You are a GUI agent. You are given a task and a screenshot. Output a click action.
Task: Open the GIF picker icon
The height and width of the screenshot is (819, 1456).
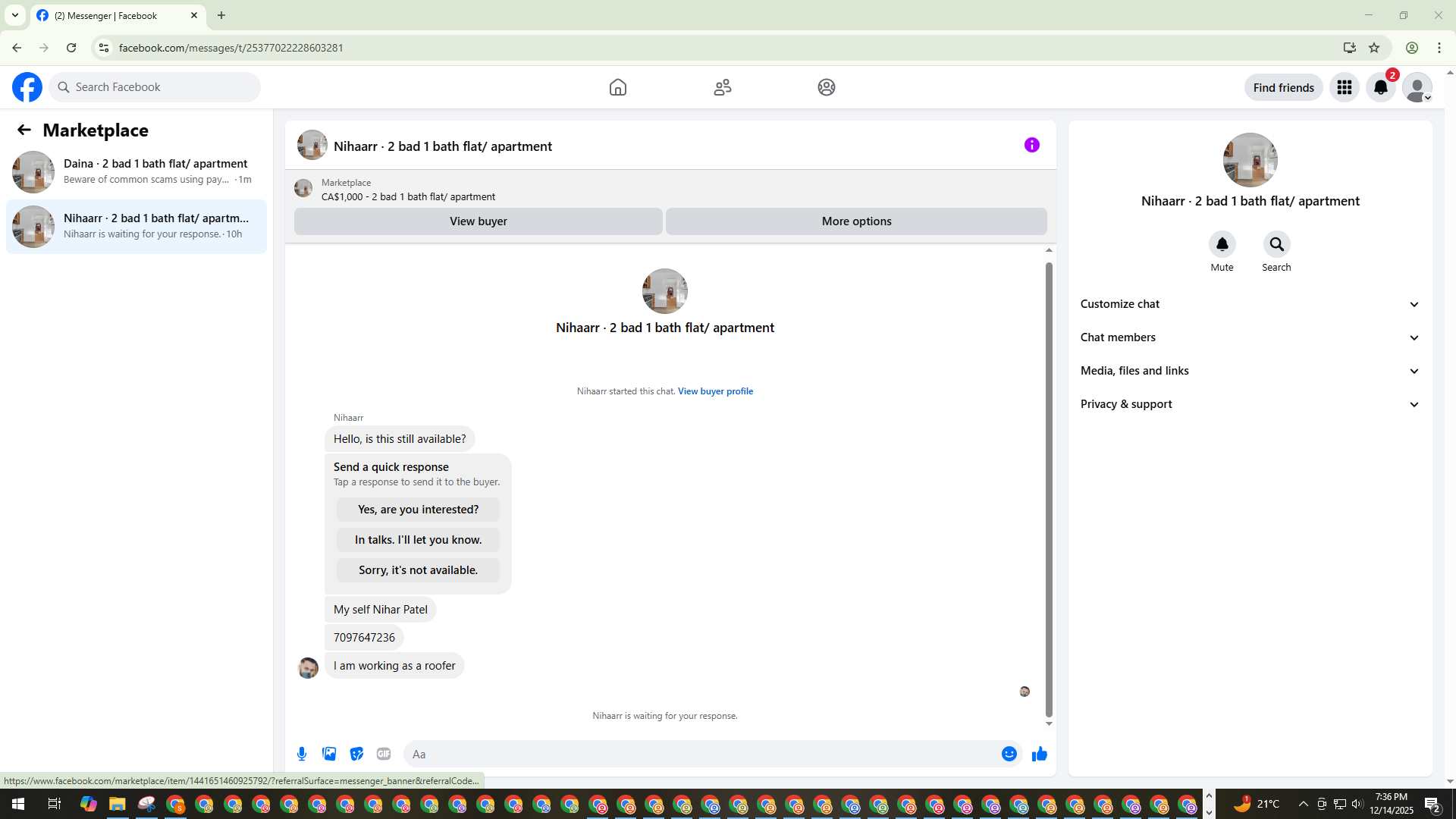(x=384, y=754)
